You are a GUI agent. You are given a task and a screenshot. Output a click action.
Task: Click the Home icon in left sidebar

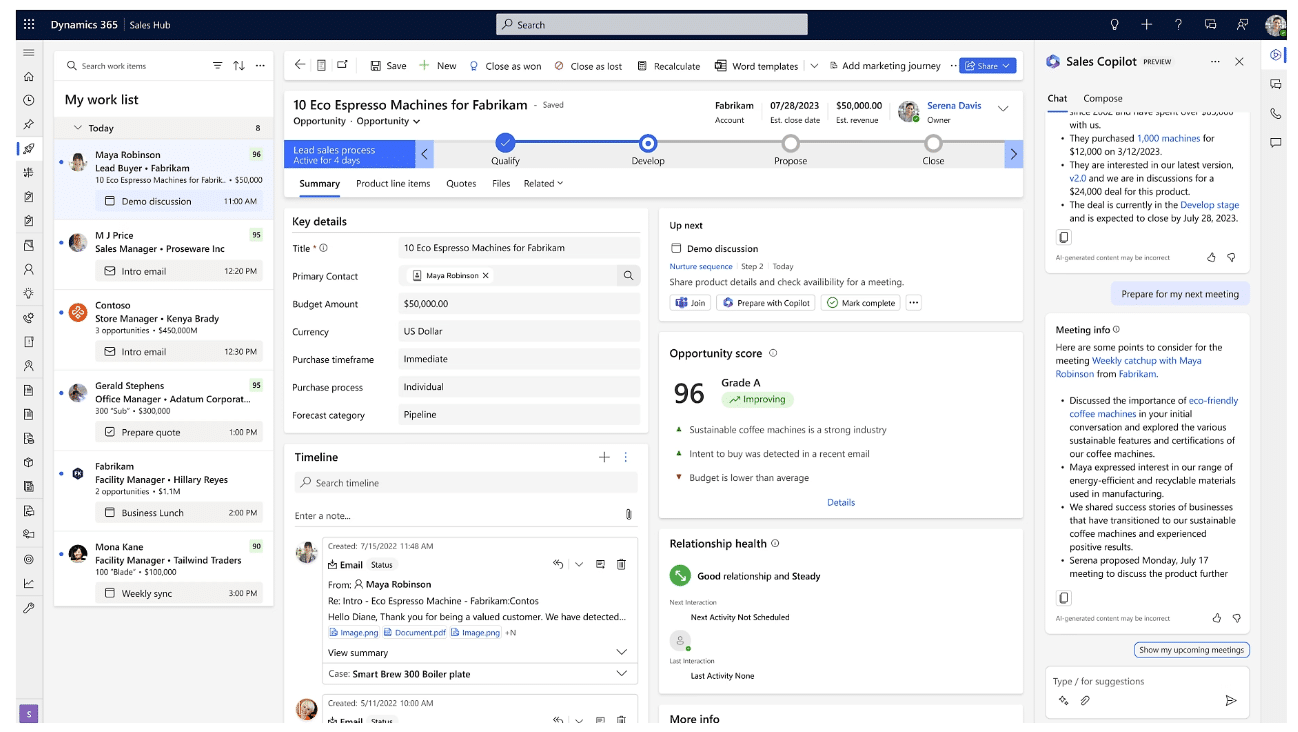[x=28, y=76]
